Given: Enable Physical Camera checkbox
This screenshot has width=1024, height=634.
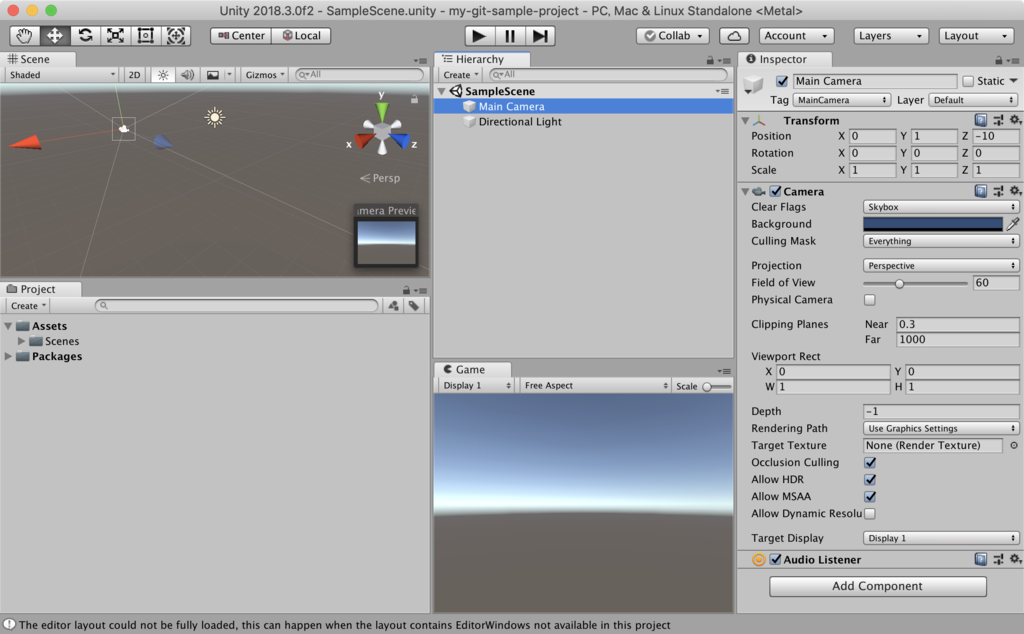Looking at the screenshot, I should click(870, 300).
